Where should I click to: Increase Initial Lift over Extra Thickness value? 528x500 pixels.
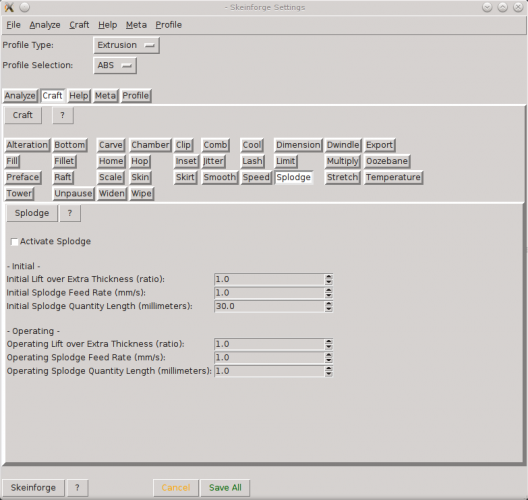click(x=329, y=276)
